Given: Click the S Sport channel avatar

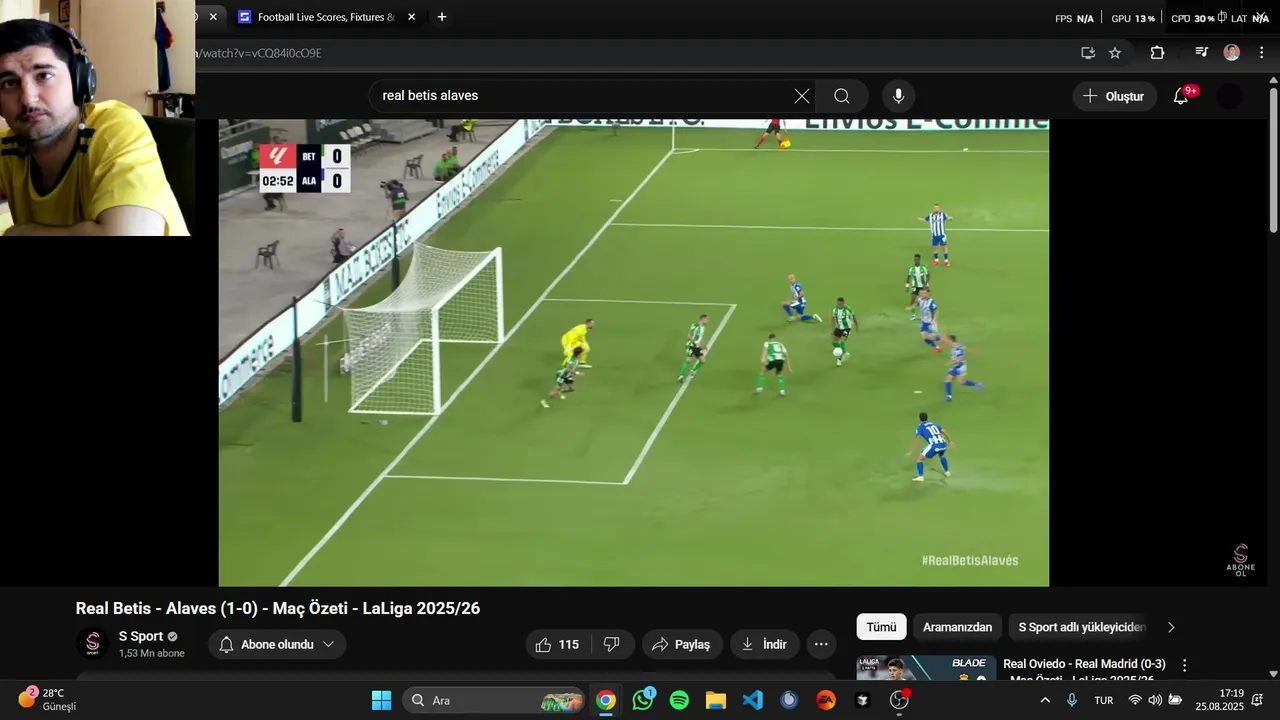Looking at the screenshot, I should click(x=93, y=644).
